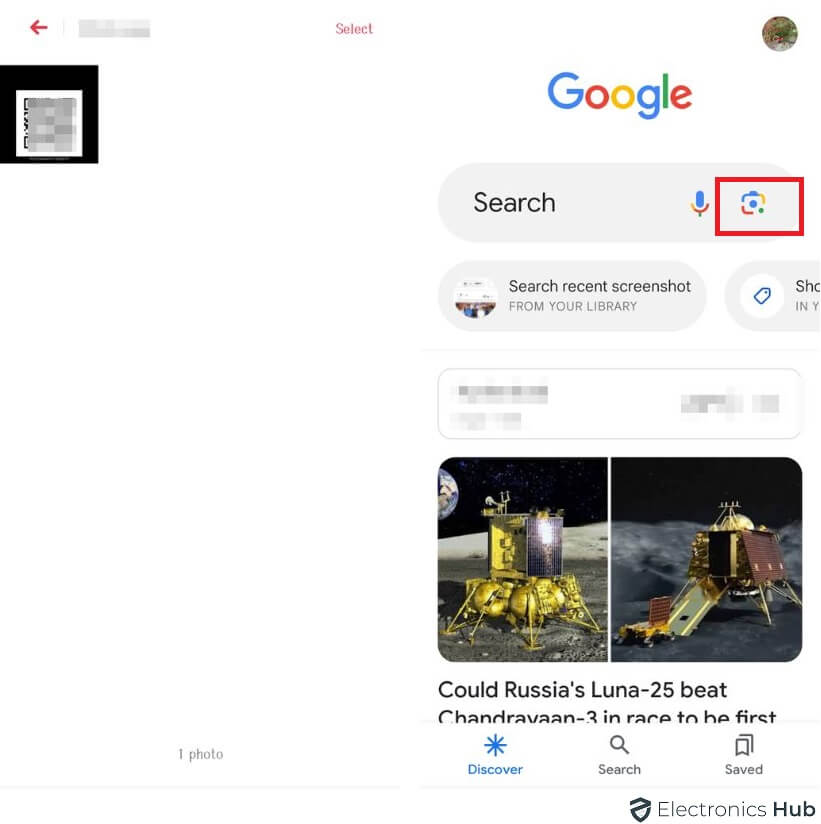Viewport: 821px width, 824px height.
Task: Tap the Saved bookmarks icon
Action: pos(744,745)
